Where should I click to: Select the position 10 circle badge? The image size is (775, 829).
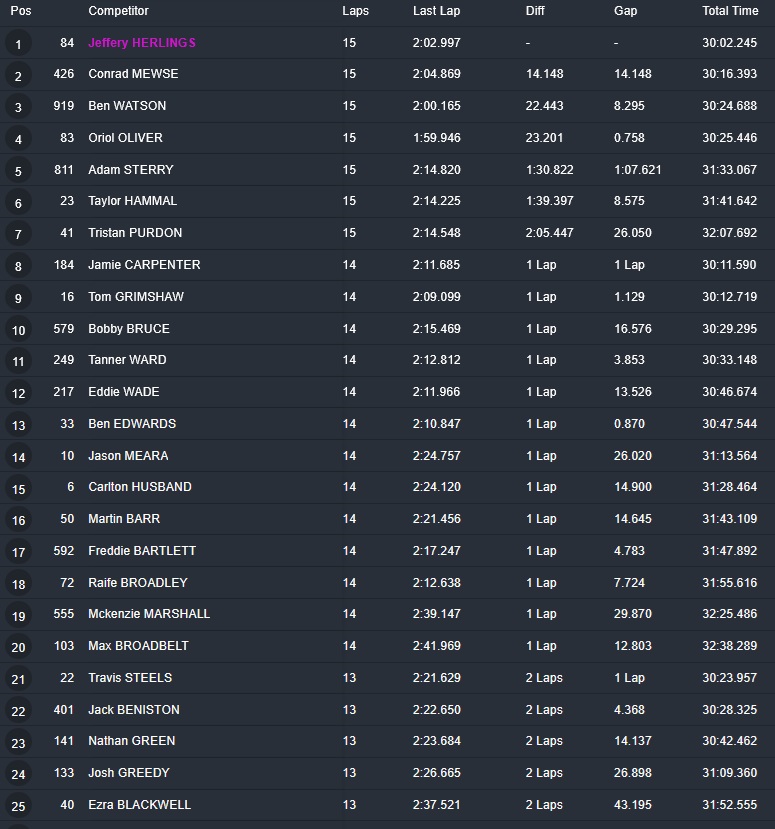(x=18, y=330)
